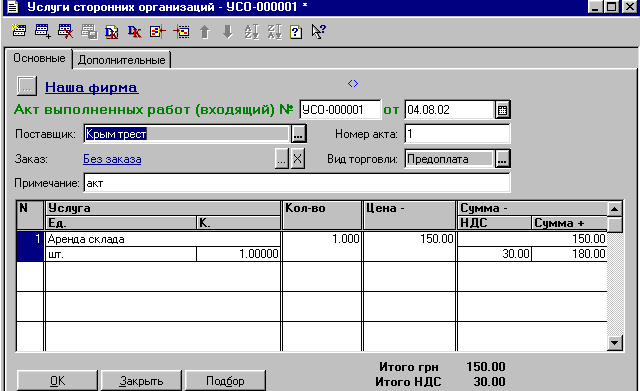Click the icon with right-pointing red arrow
This screenshot has width=640, height=391.
pyautogui.click(x=181, y=31)
